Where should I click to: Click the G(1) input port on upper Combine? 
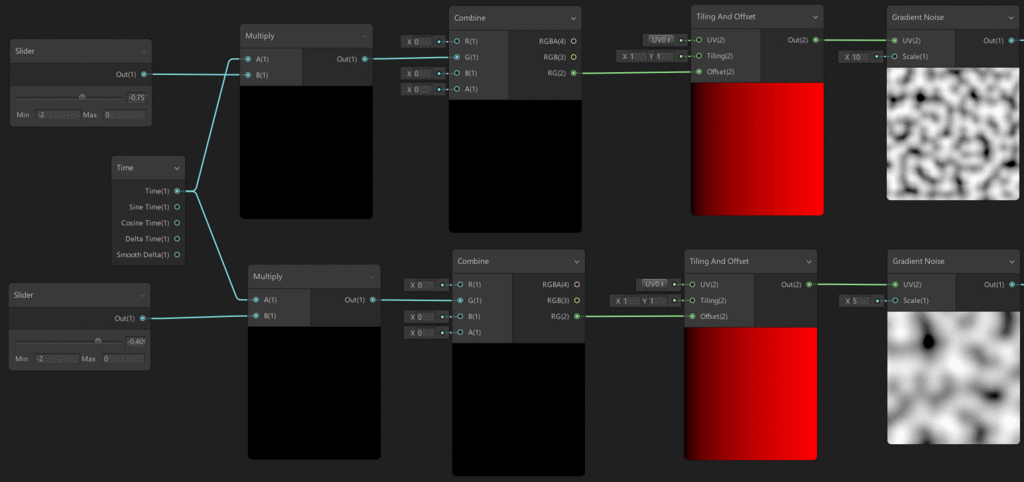(x=457, y=57)
